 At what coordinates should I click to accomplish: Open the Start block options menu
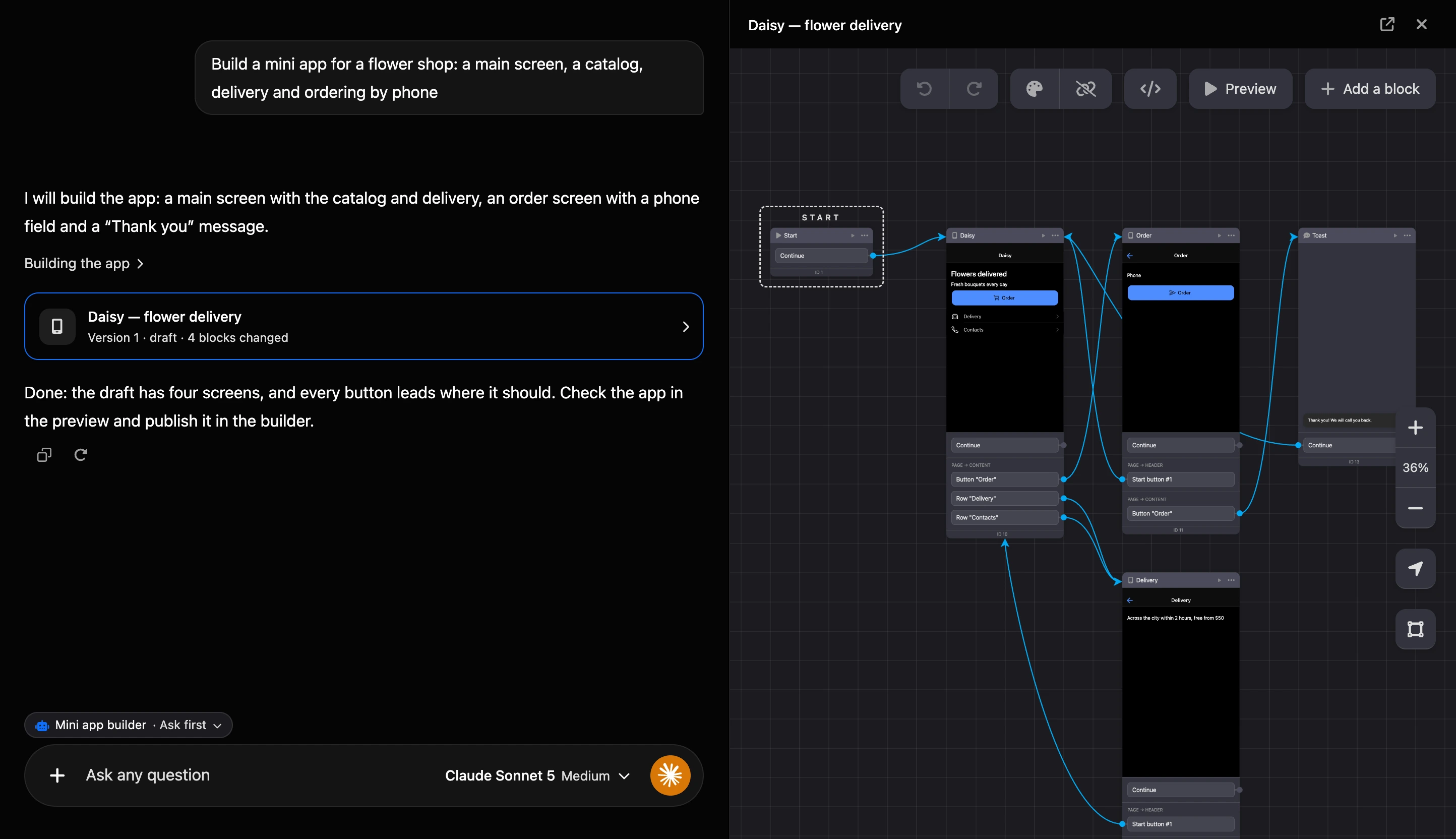pyautogui.click(x=864, y=235)
